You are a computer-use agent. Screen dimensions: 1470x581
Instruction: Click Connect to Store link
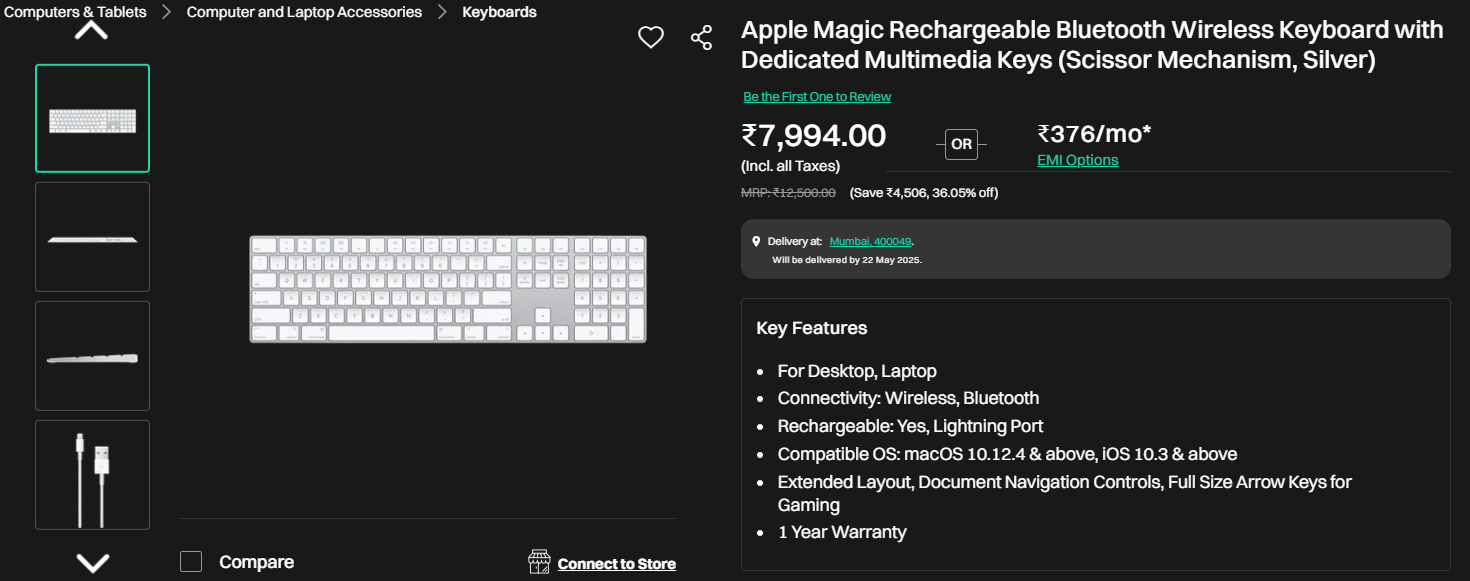point(616,564)
